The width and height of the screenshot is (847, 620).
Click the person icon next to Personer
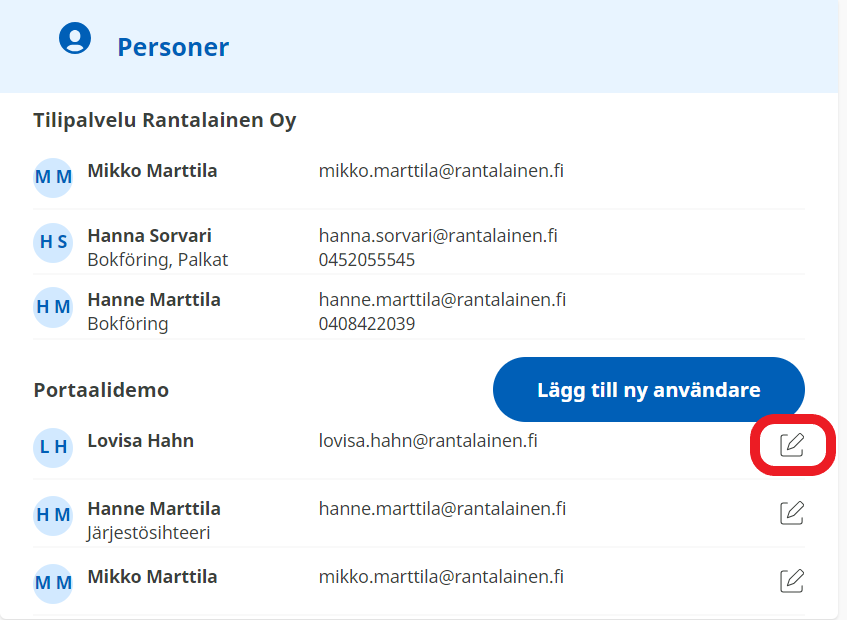click(75, 39)
